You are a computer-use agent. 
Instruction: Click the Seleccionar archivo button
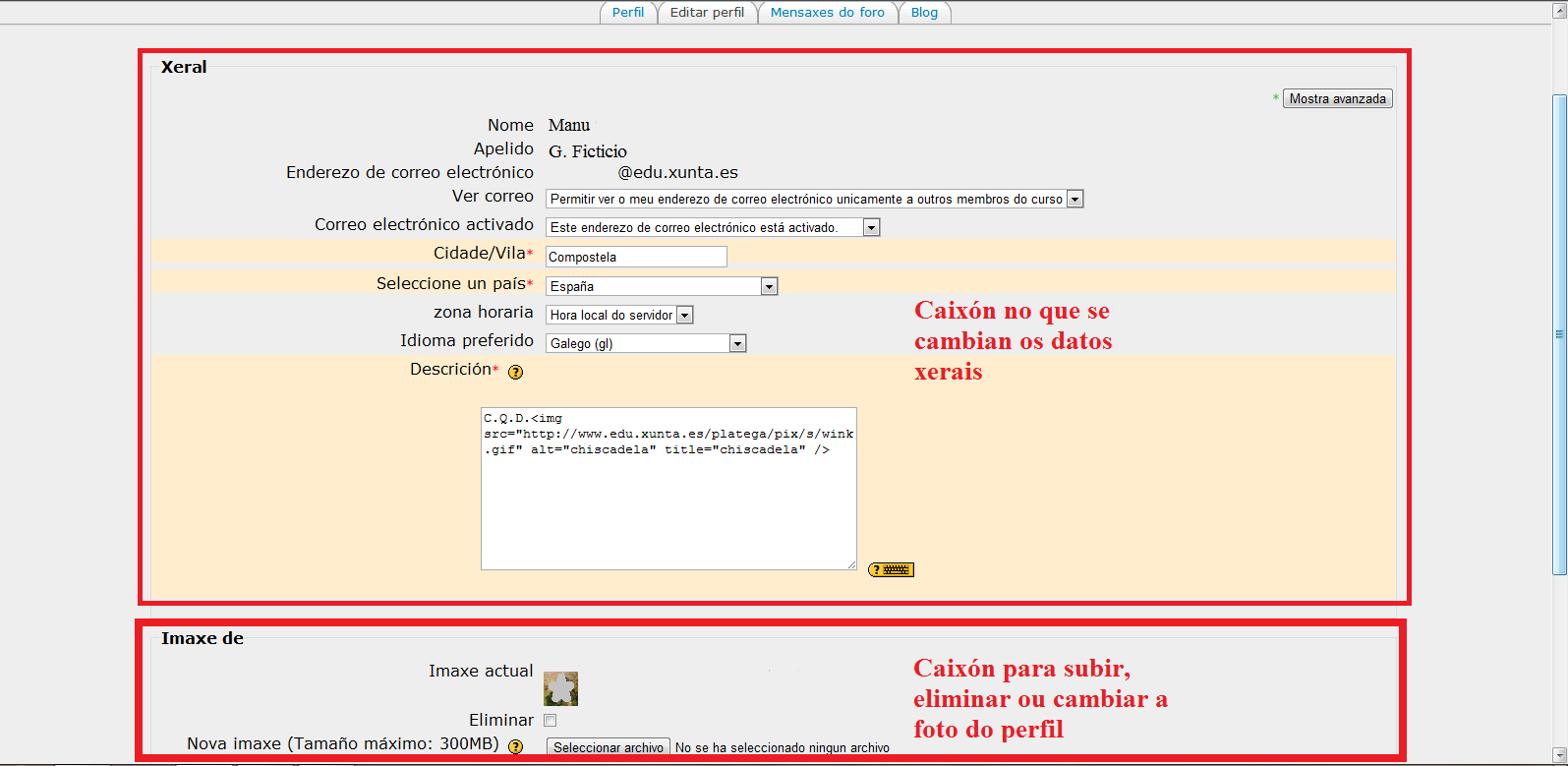pos(608,747)
